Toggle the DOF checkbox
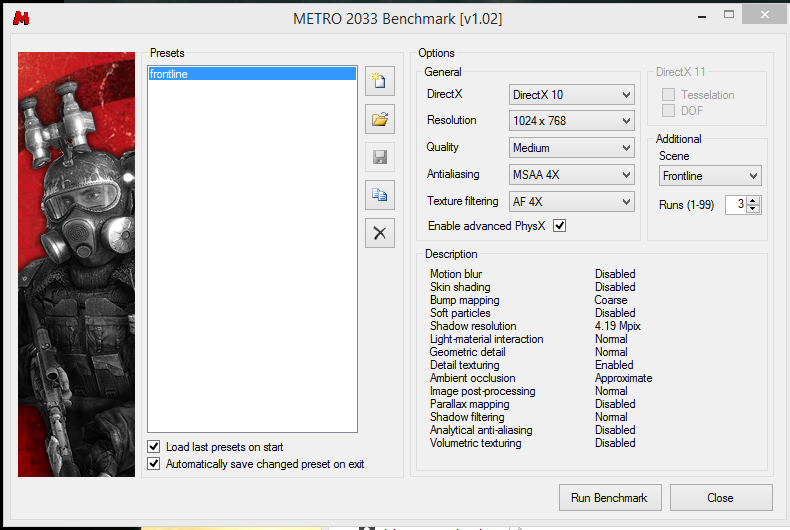This screenshot has height=530, width=790. tap(668, 111)
